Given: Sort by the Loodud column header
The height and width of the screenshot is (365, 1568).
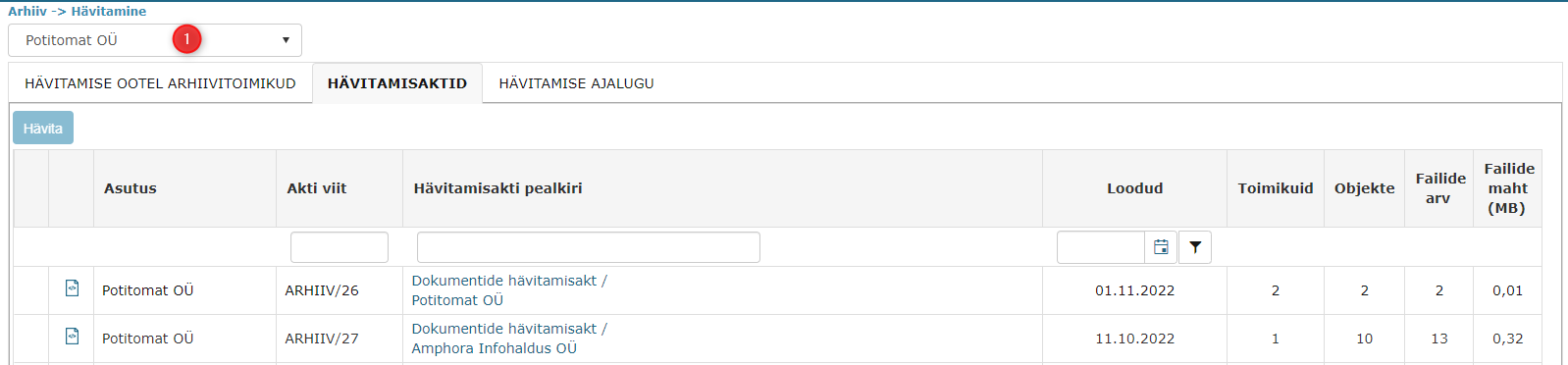Looking at the screenshot, I should click(1134, 188).
